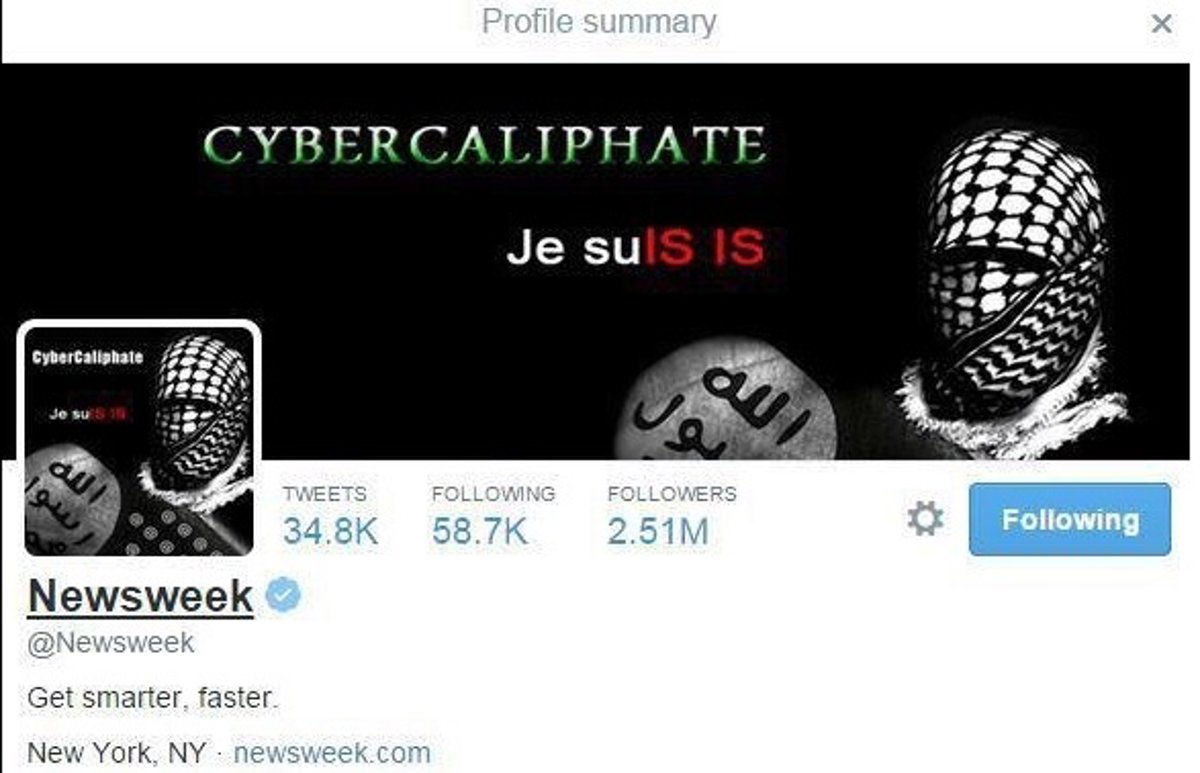The height and width of the screenshot is (773, 1200).
Task: Open the Newsweek profile name link
Action: [x=140, y=597]
